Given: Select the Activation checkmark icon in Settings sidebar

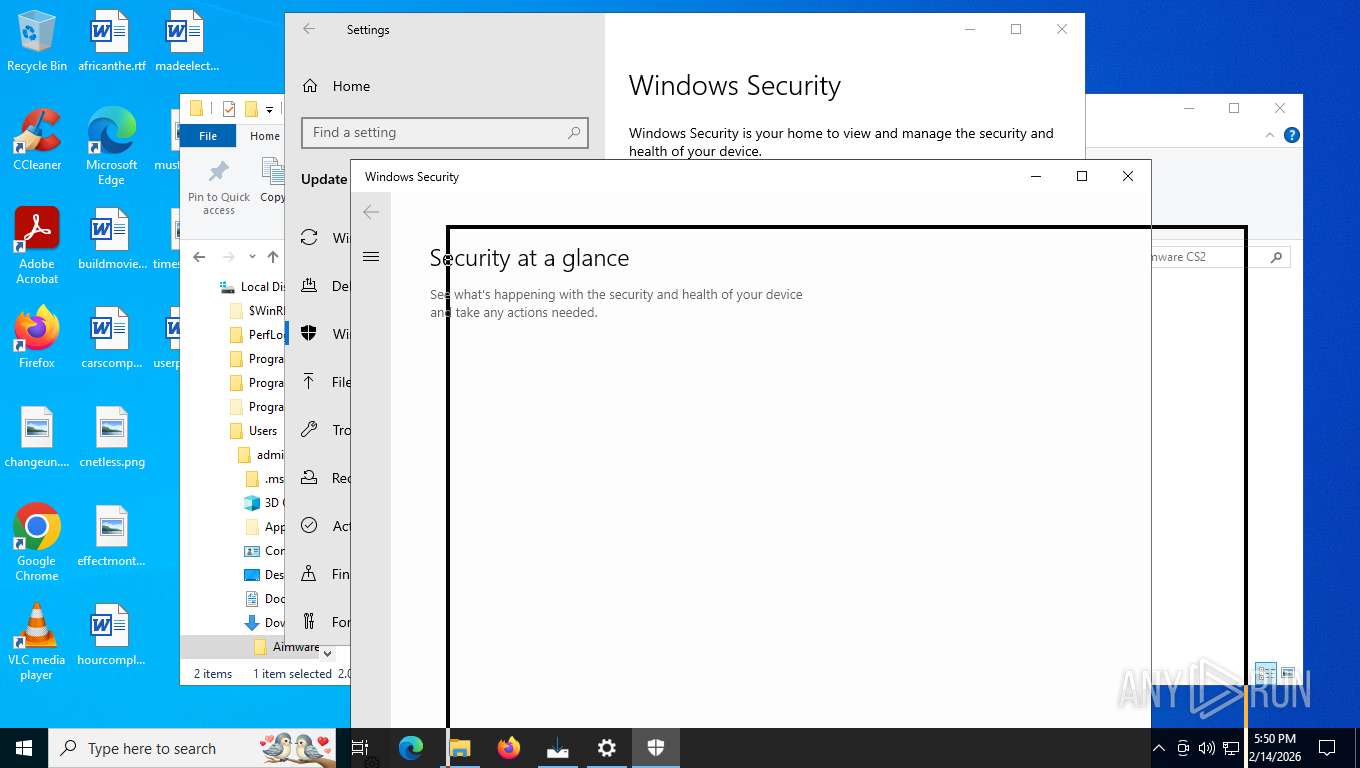Looking at the screenshot, I should click(x=310, y=526).
